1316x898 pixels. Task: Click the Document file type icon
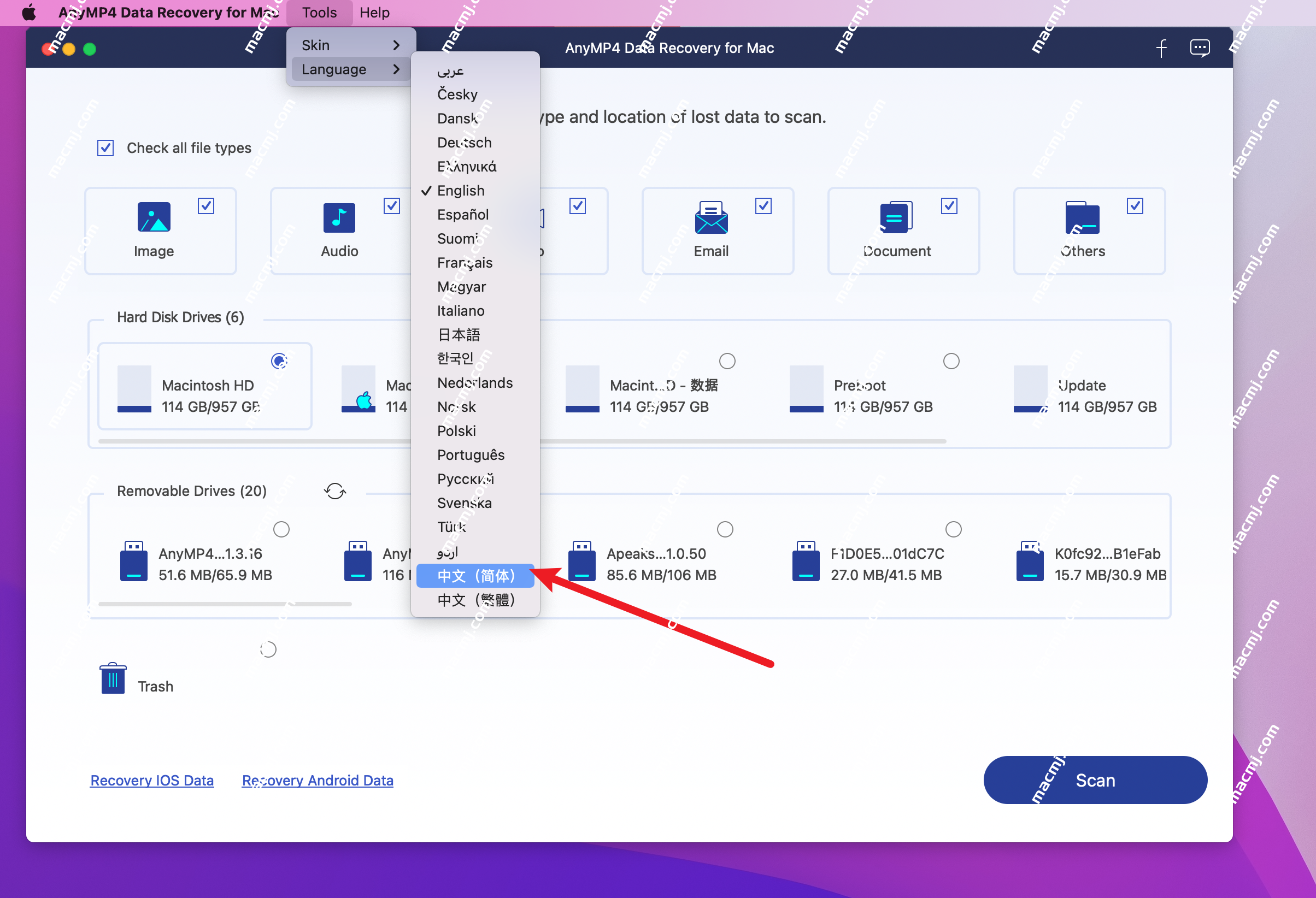[896, 217]
